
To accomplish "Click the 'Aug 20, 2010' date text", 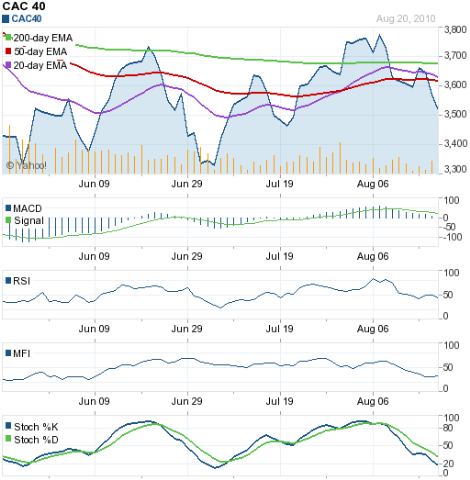I will click(406, 19).
